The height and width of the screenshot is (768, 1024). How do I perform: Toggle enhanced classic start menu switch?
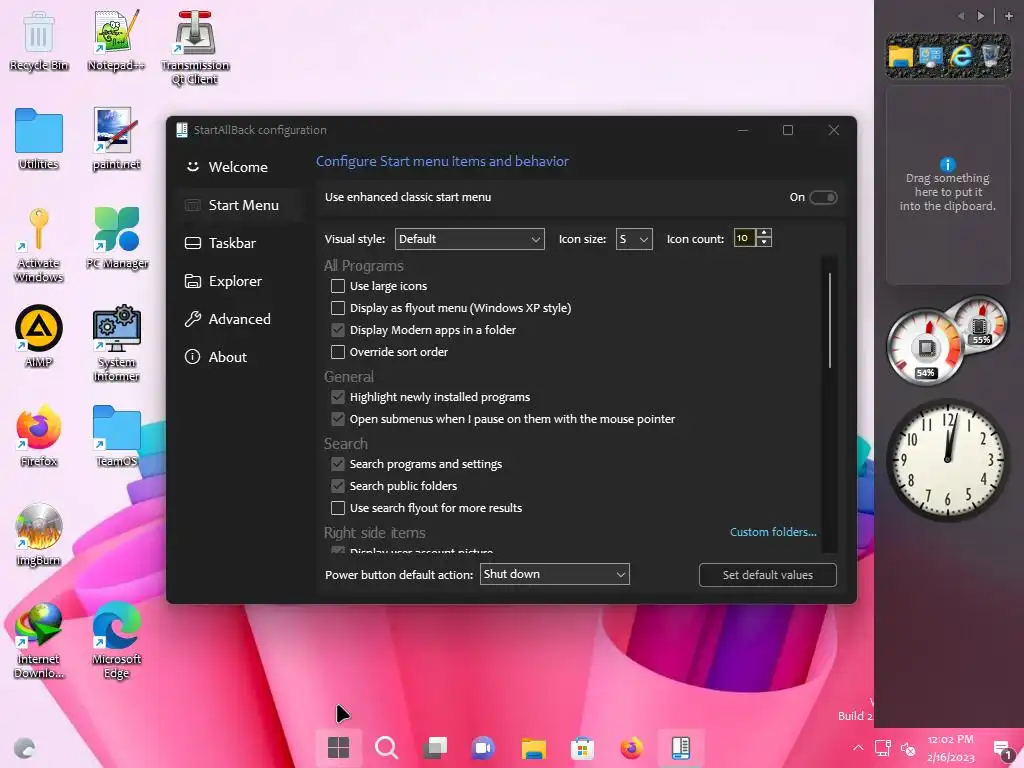point(823,197)
